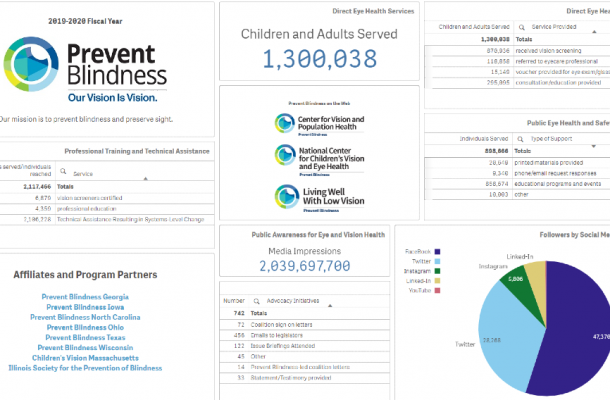The width and height of the screenshot is (610, 400).
Task: Open Prevent Blindness Texas link
Action: tap(85, 337)
